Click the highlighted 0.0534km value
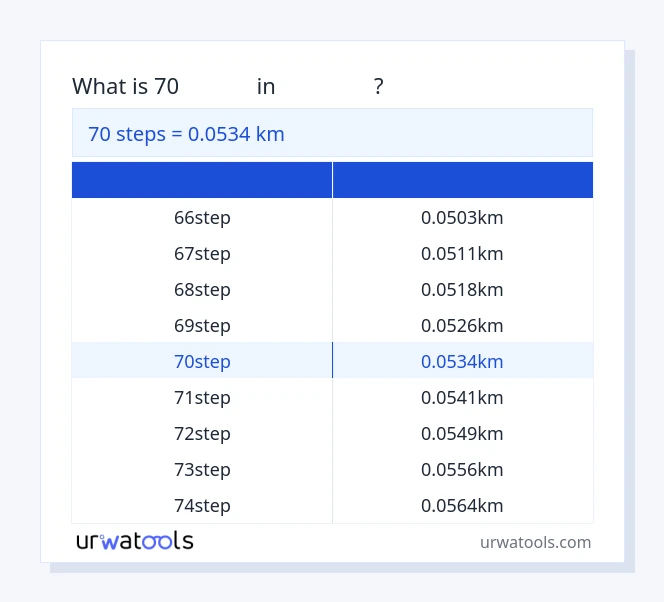This screenshot has width=664, height=602. (462, 362)
